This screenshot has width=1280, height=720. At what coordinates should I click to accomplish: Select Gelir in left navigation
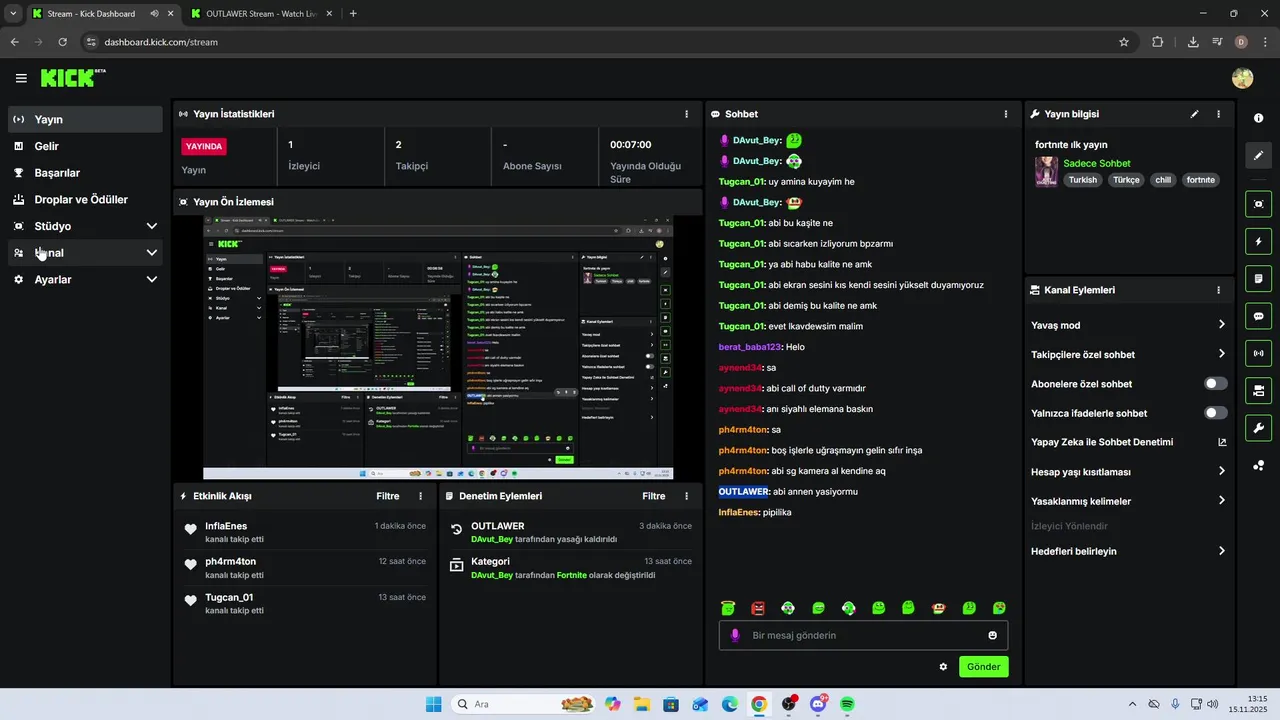pyautogui.click(x=85, y=146)
